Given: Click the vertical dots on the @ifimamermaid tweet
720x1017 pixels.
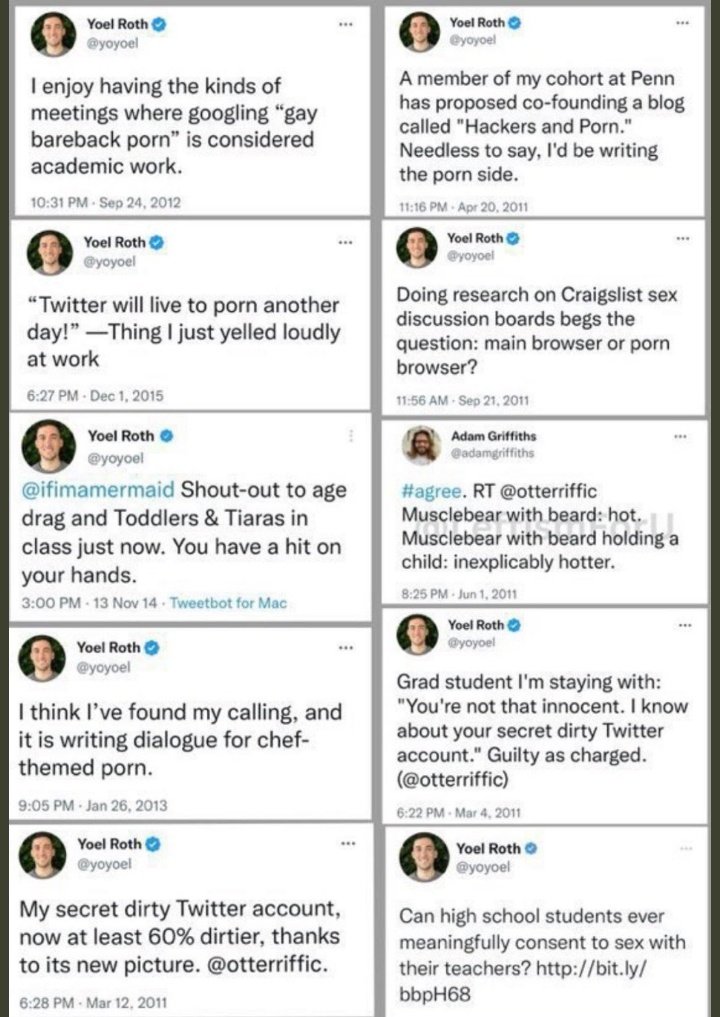Looking at the screenshot, I should pos(350,436).
